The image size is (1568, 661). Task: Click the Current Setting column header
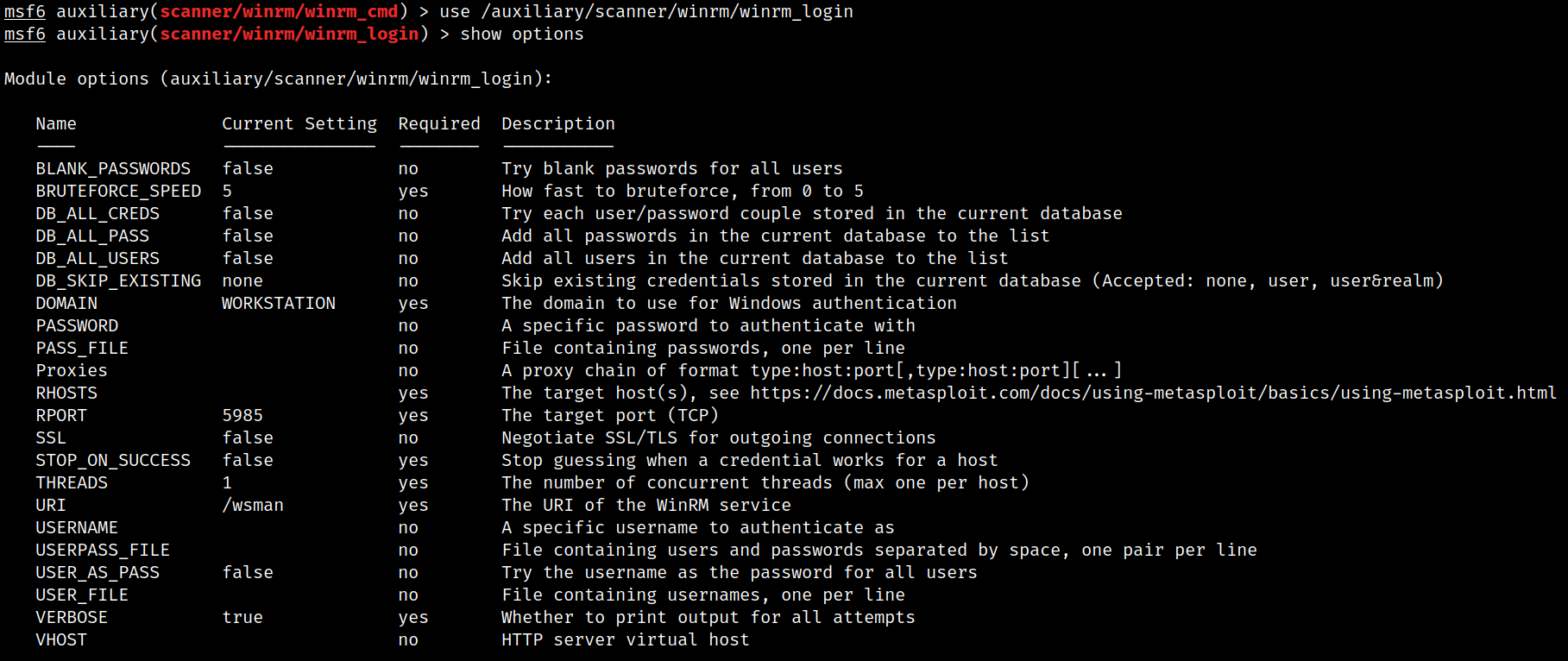[299, 123]
